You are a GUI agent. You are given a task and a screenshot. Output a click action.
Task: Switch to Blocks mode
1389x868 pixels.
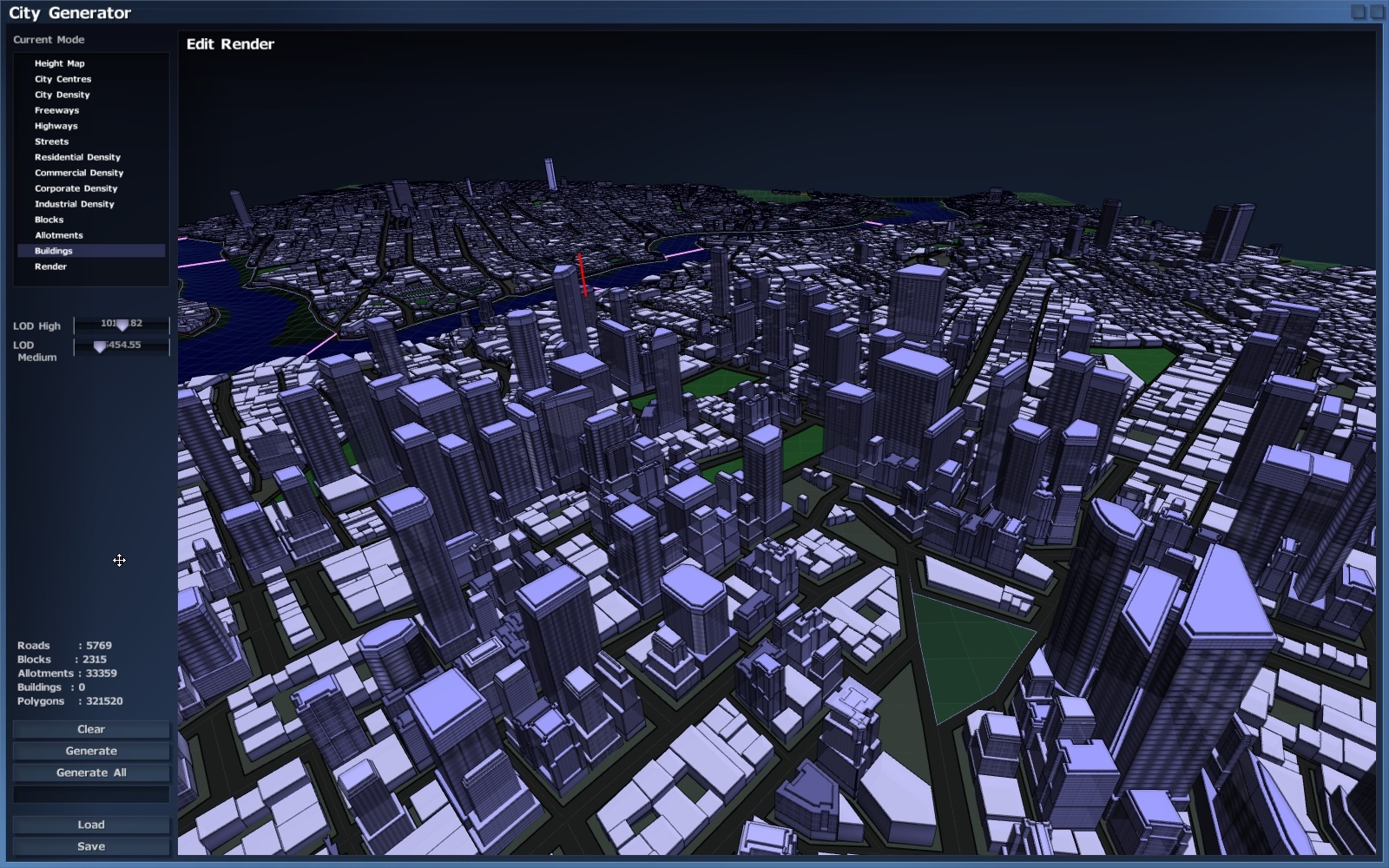click(49, 220)
